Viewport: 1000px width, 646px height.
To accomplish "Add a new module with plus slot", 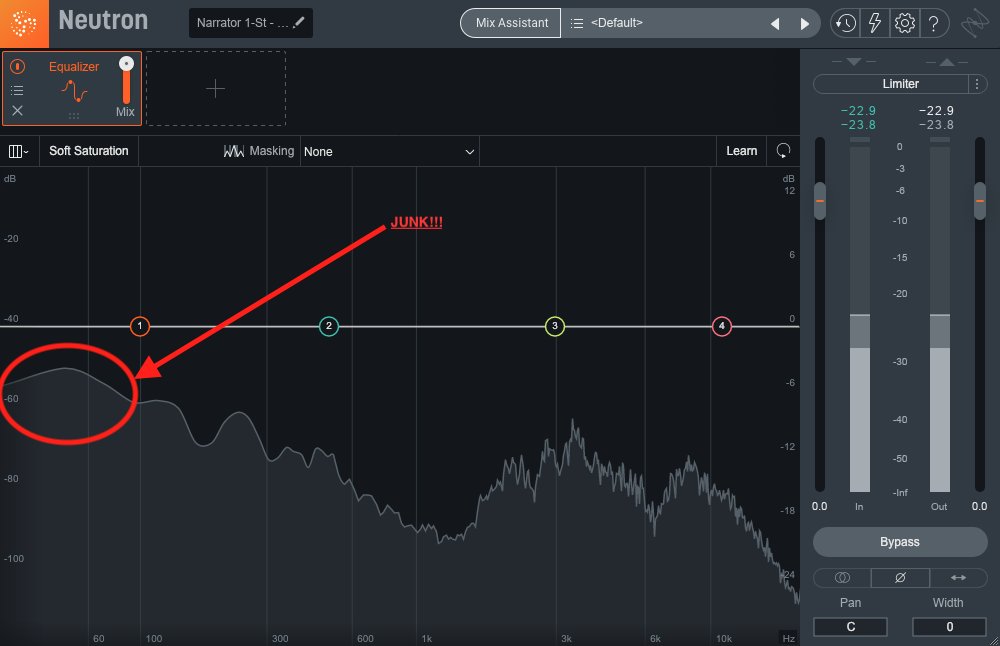I will pos(216,89).
